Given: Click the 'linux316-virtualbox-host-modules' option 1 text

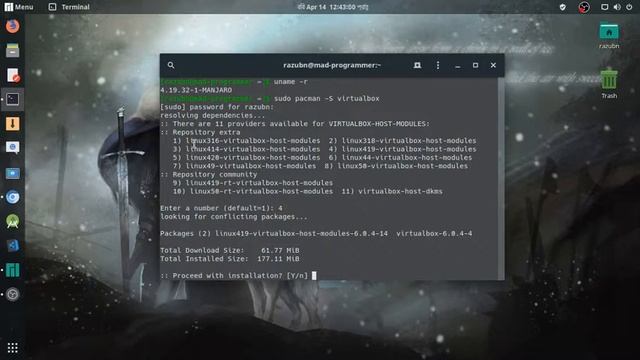Looking at the screenshot, I should (253, 140).
